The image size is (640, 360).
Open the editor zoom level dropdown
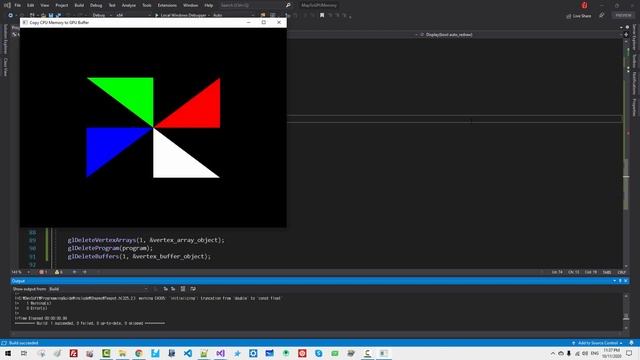tap(20, 272)
